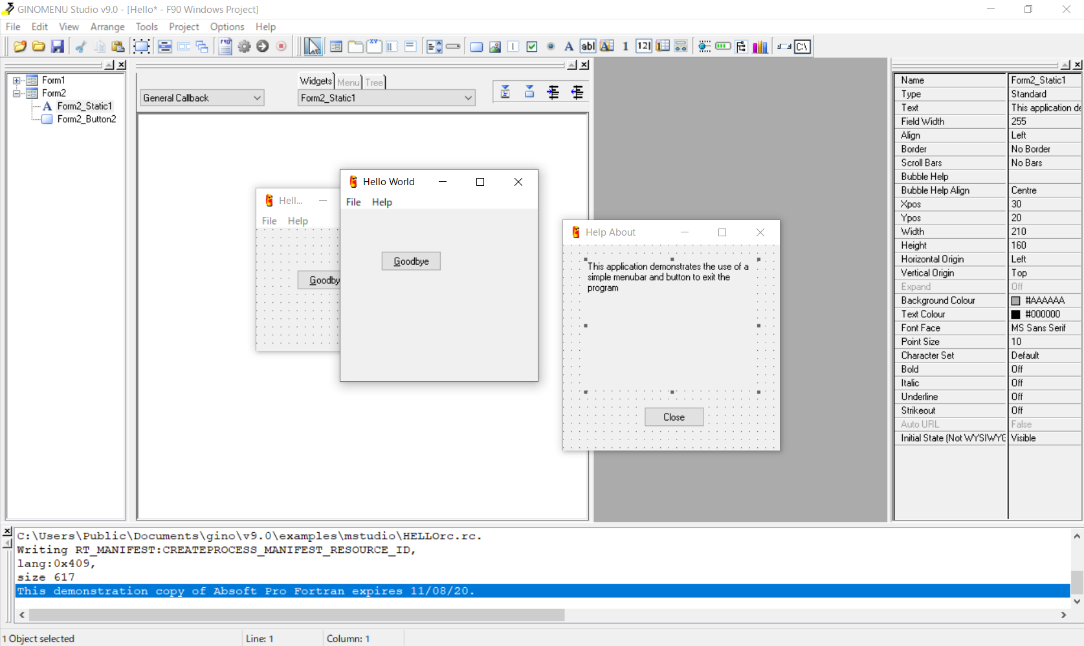Click the Field Width value 255

point(1045,121)
